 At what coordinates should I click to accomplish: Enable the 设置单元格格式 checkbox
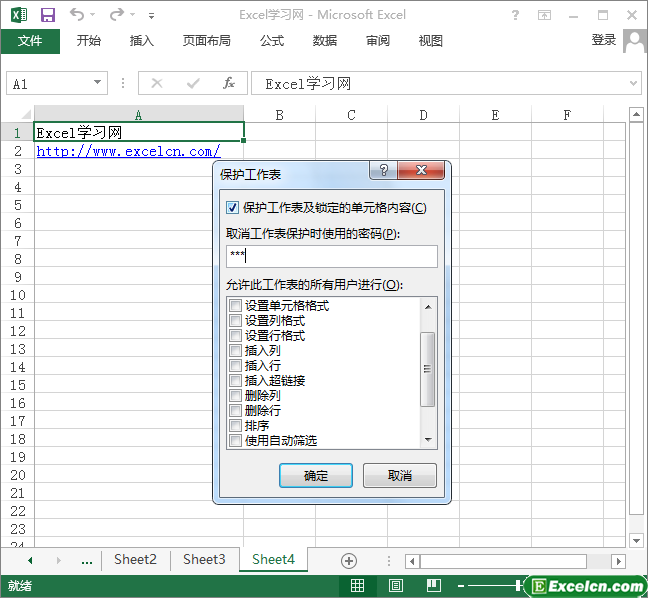[235, 306]
